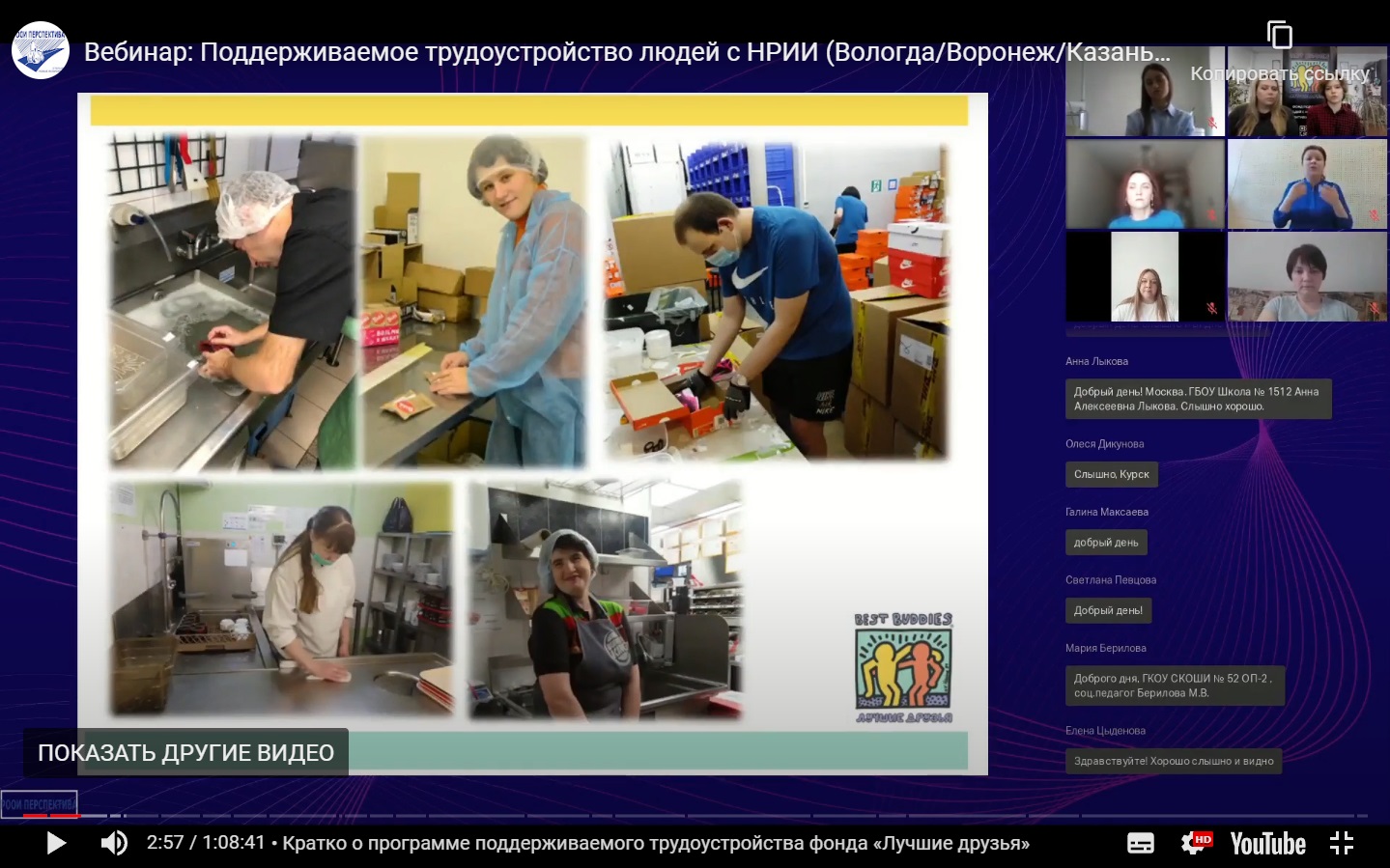
Task: Click the Best Buddies logo on slide
Action: (903, 668)
